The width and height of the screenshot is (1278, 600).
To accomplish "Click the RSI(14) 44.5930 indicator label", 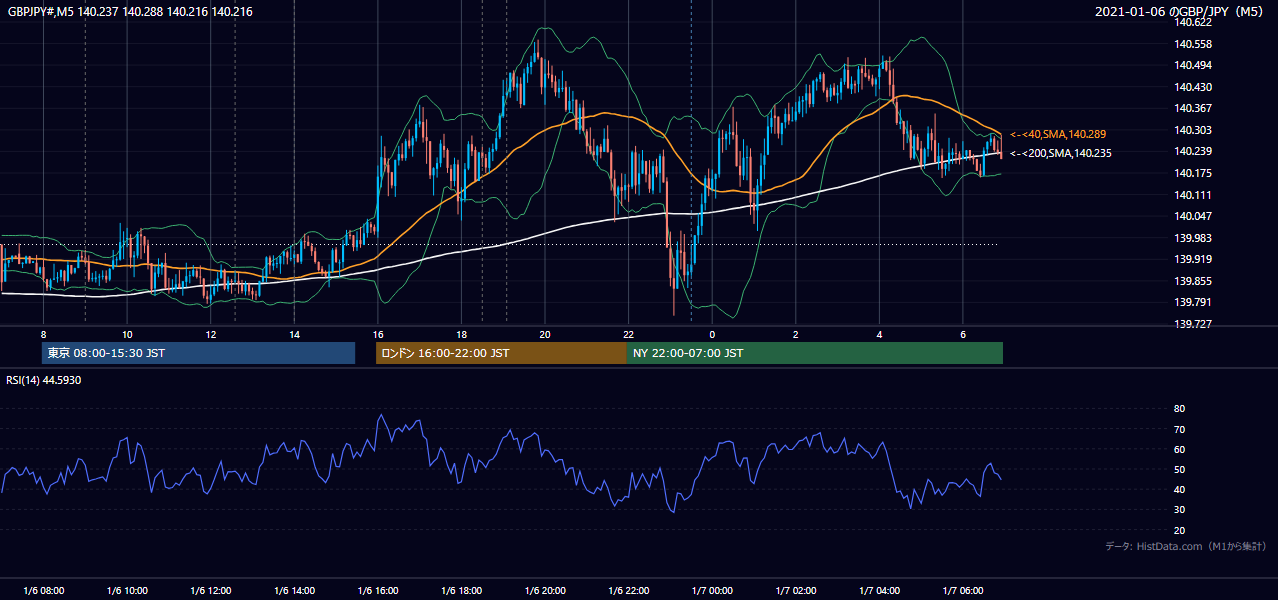I will tap(44, 380).
